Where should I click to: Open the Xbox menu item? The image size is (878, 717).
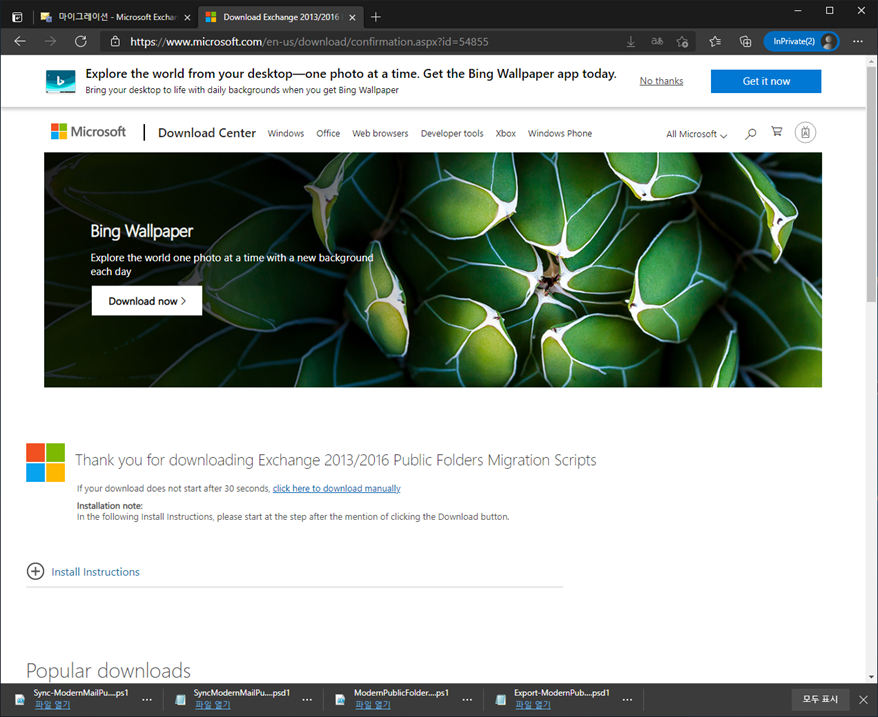pyautogui.click(x=506, y=133)
